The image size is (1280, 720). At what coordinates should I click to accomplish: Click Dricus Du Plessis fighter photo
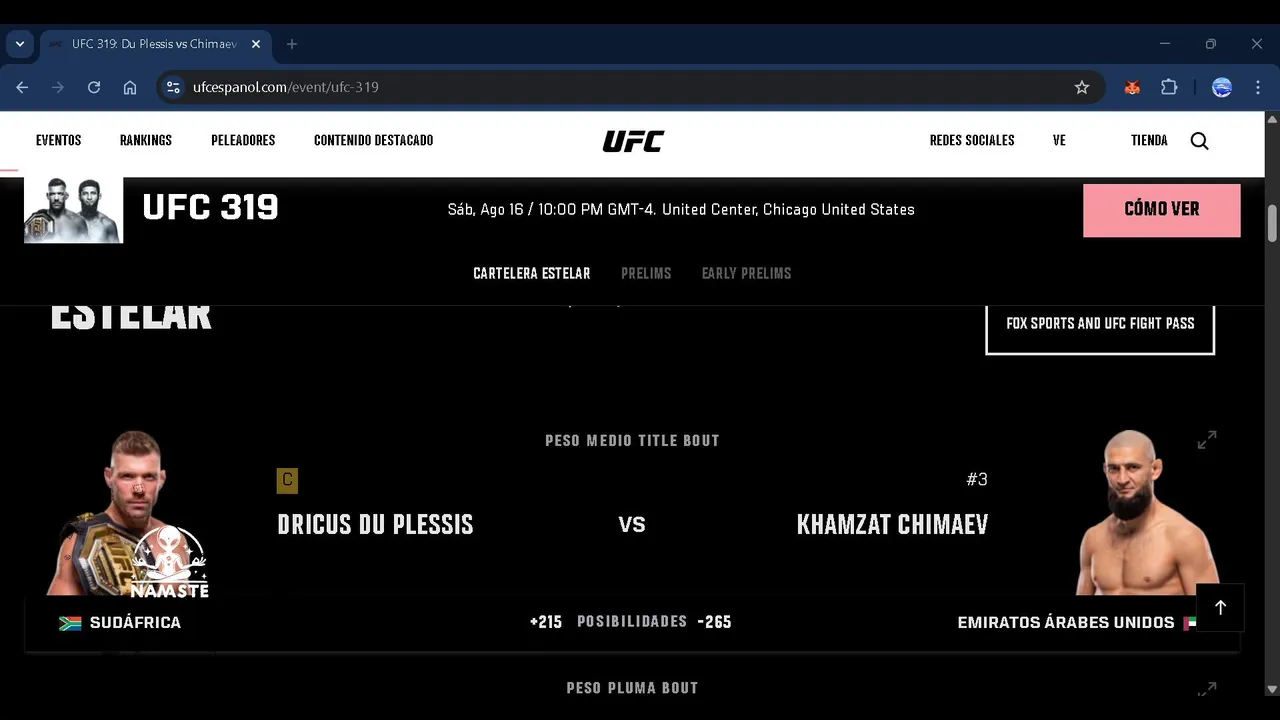(x=127, y=513)
